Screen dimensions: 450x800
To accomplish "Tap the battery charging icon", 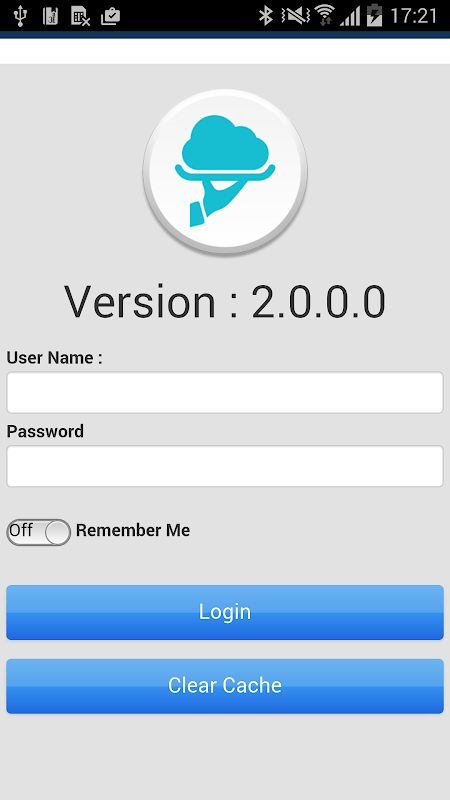I will (374, 15).
